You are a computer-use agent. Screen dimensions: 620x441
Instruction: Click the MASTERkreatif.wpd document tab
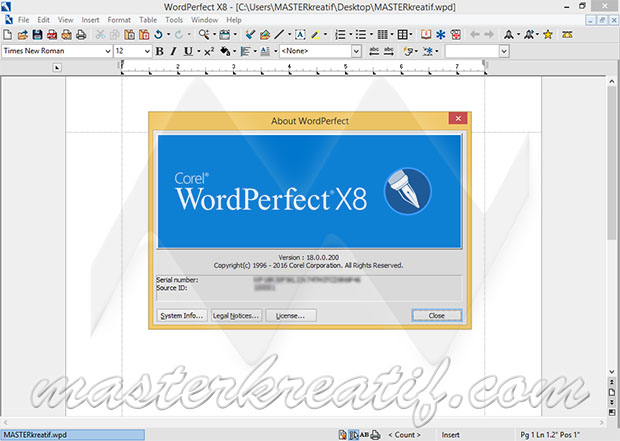click(73, 435)
